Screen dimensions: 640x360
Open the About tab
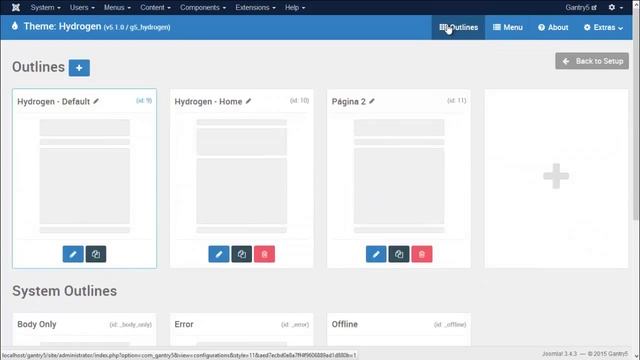(553, 27)
